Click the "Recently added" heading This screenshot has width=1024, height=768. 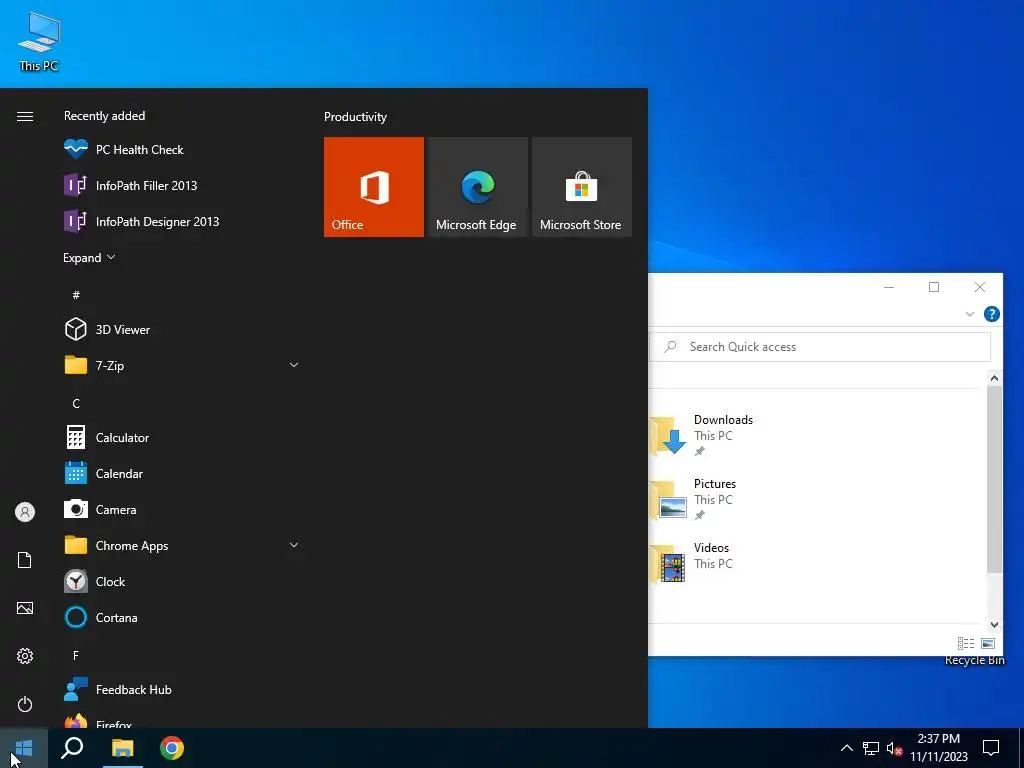(x=104, y=116)
